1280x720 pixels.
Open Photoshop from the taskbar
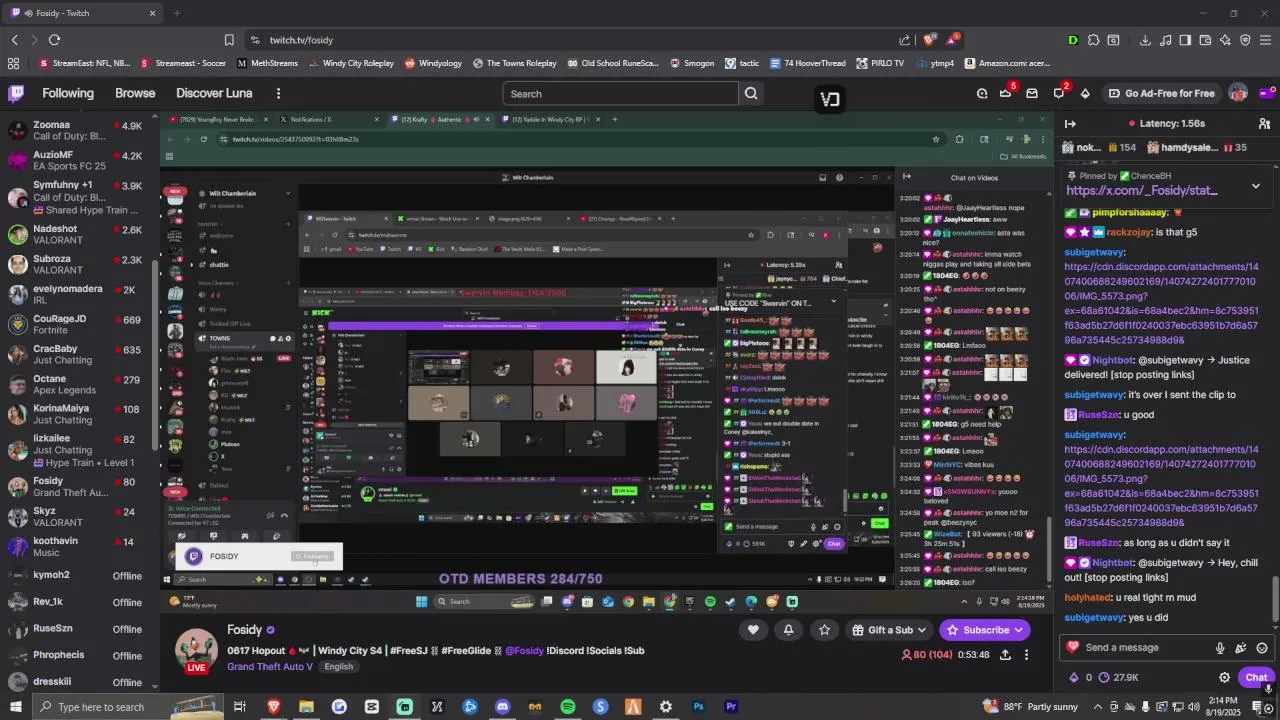click(699, 707)
